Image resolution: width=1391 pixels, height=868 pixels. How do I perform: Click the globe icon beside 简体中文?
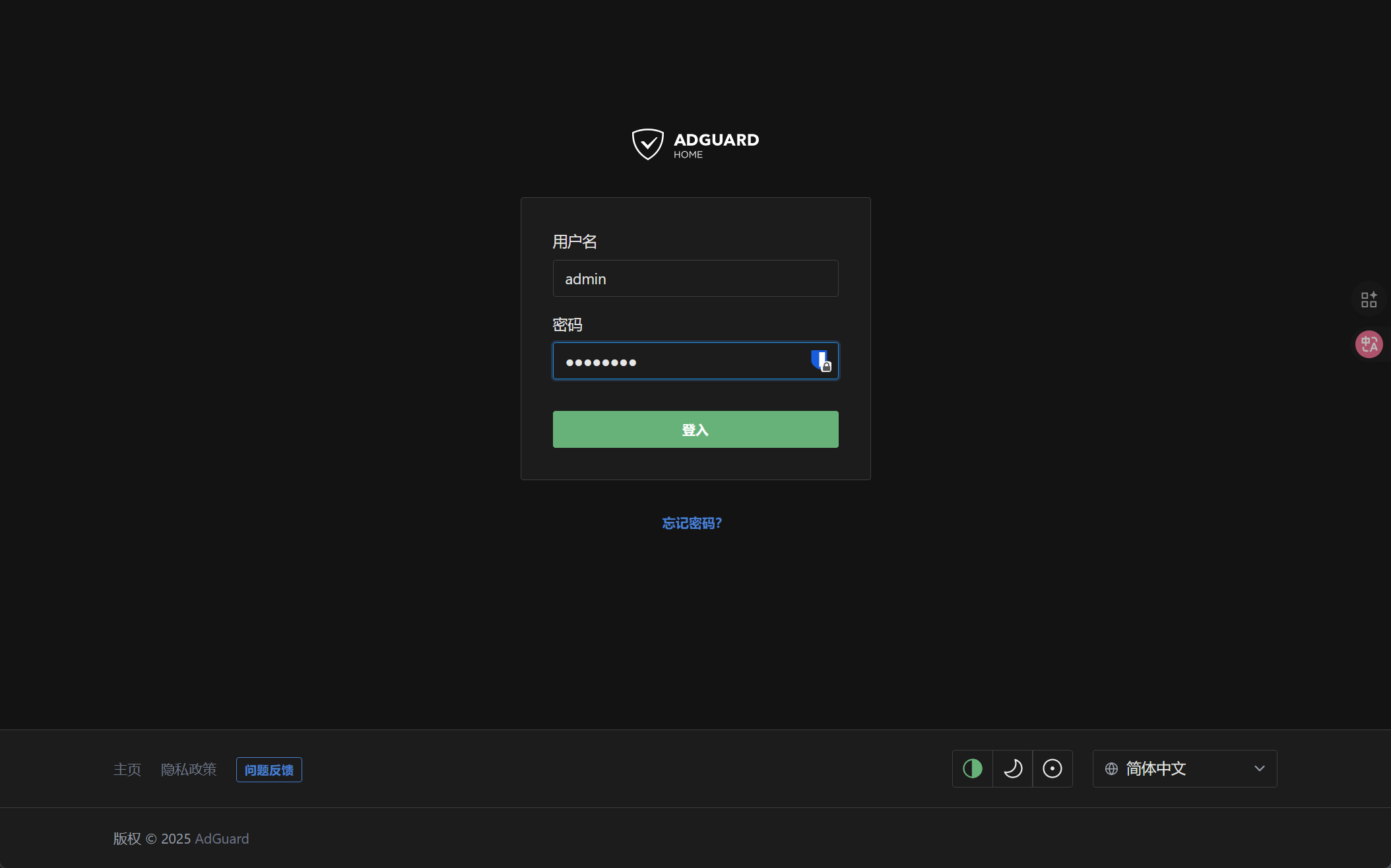click(x=1111, y=768)
